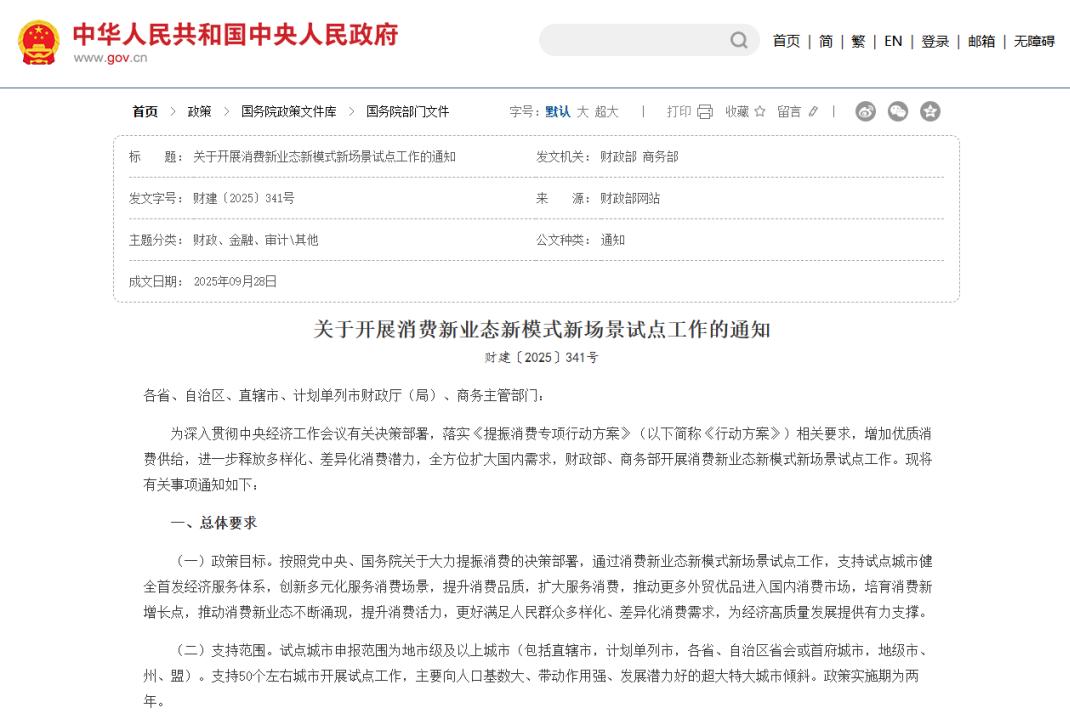The image size is (1070, 719).
Task: Share the page via Weibo icon
Action: pos(866,112)
